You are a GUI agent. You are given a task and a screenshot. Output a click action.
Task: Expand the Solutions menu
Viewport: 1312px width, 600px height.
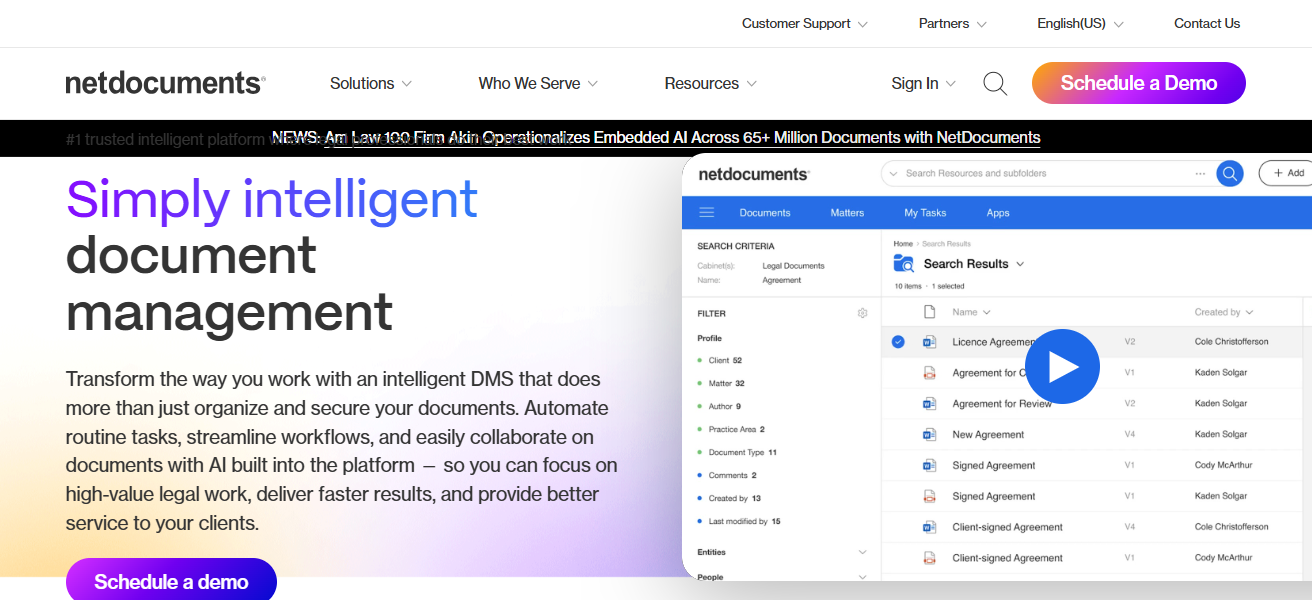pos(371,84)
